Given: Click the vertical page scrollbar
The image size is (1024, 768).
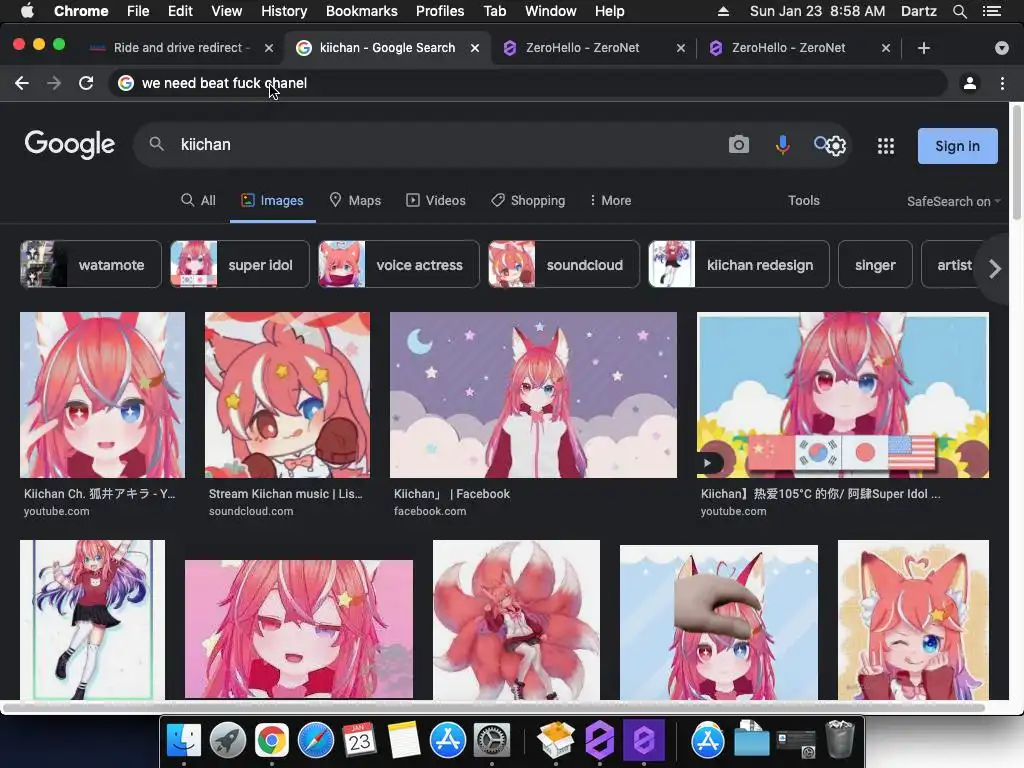Looking at the screenshot, I should tap(1016, 163).
